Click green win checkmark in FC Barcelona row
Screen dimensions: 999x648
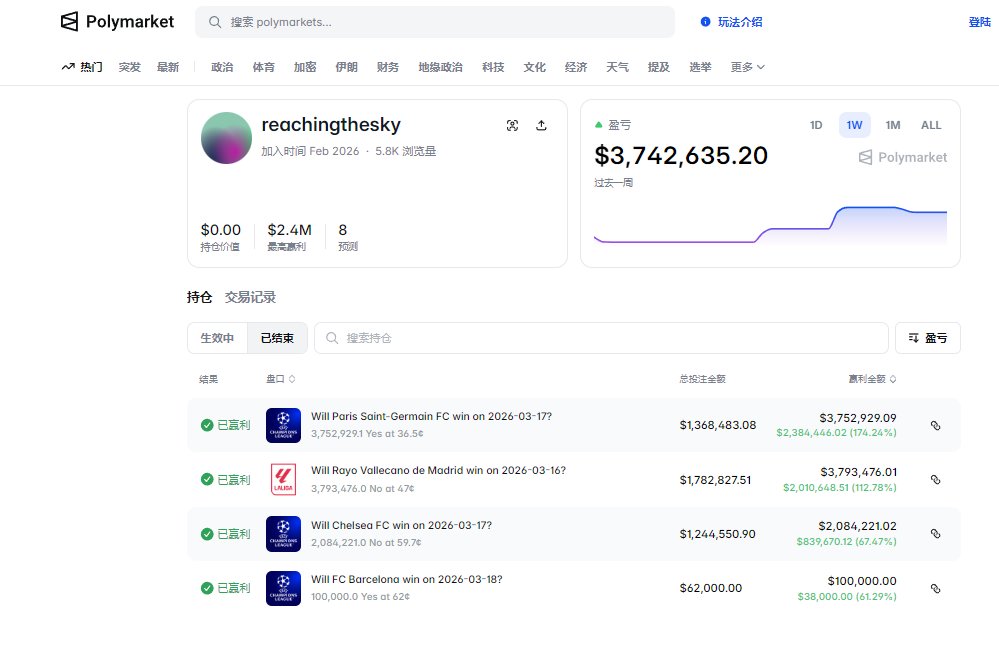[207, 588]
